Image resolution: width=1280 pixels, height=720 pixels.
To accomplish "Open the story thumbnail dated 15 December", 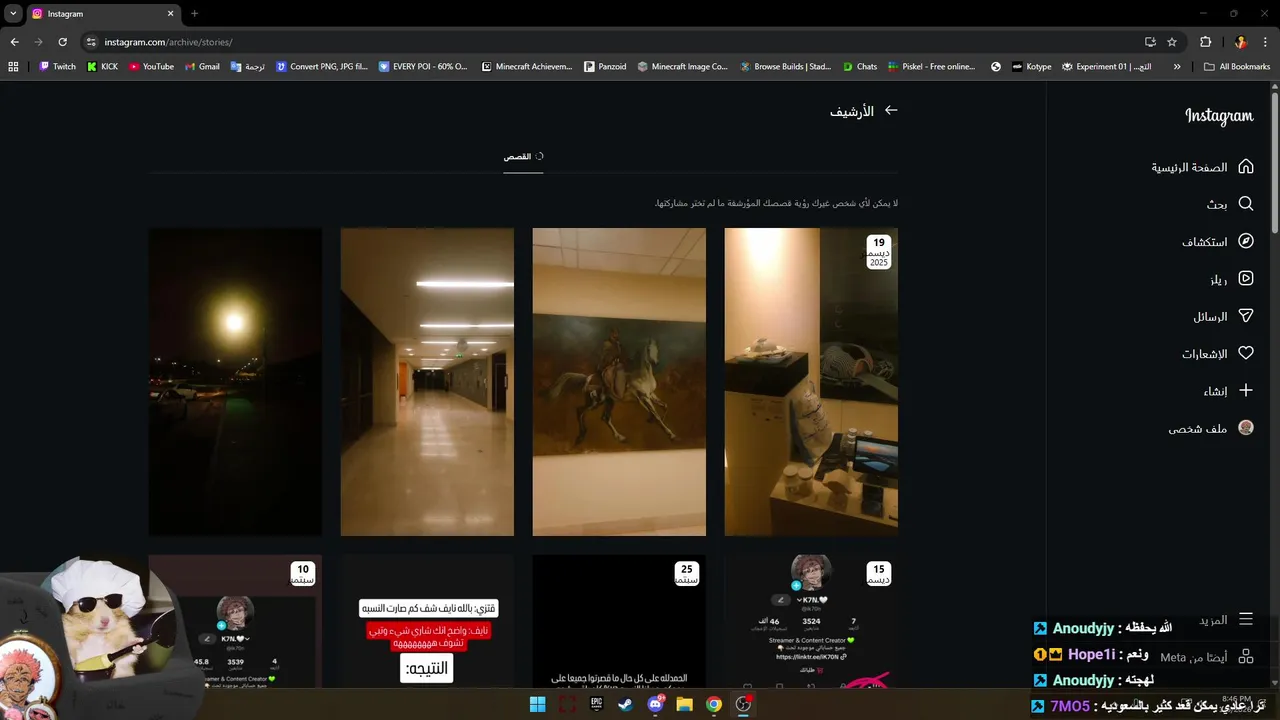I will (811, 622).
